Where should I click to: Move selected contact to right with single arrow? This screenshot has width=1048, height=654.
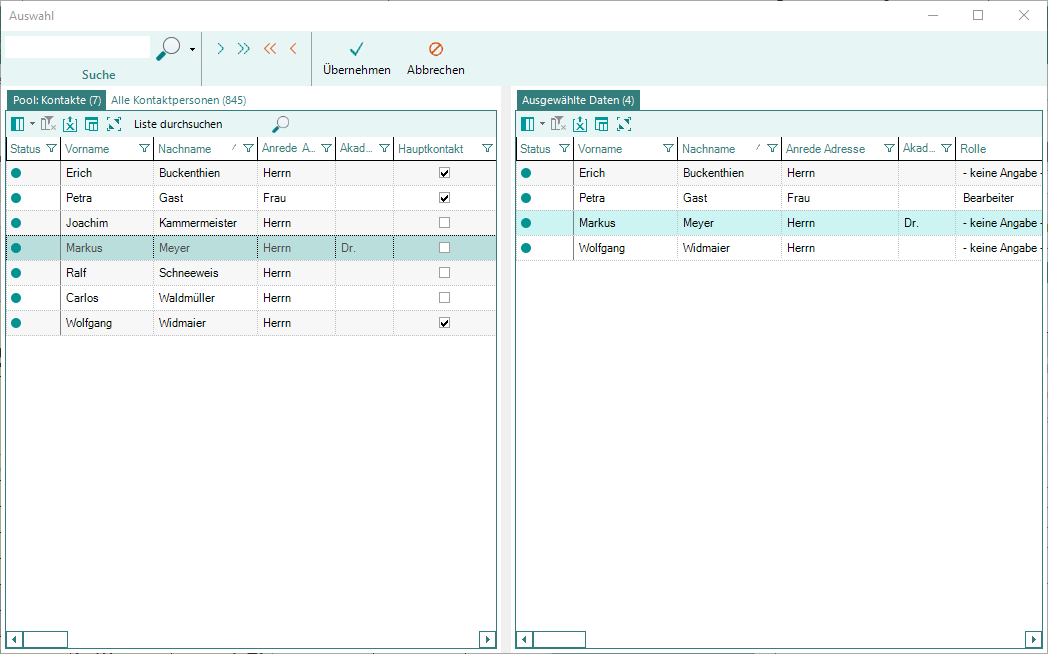220,49
